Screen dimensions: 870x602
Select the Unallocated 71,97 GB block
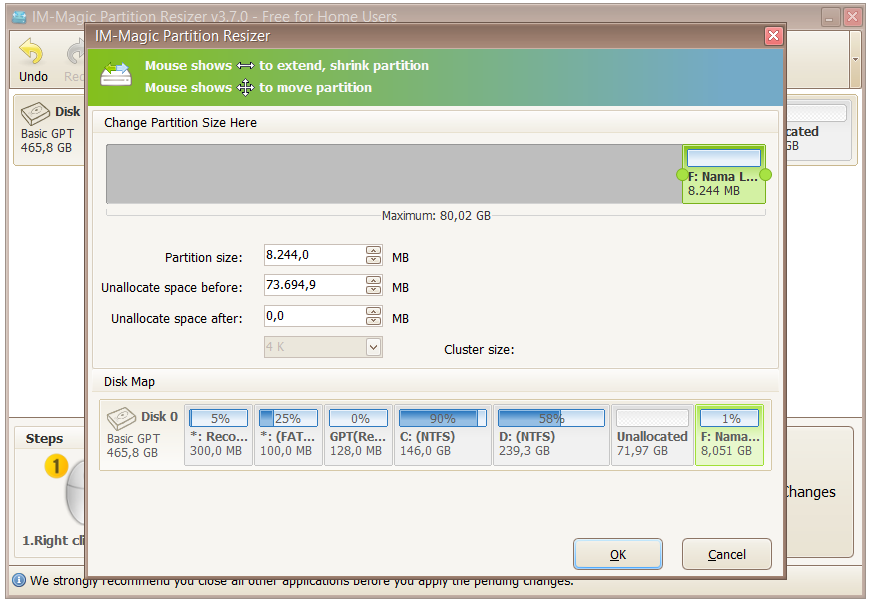[x=652, y=435]
